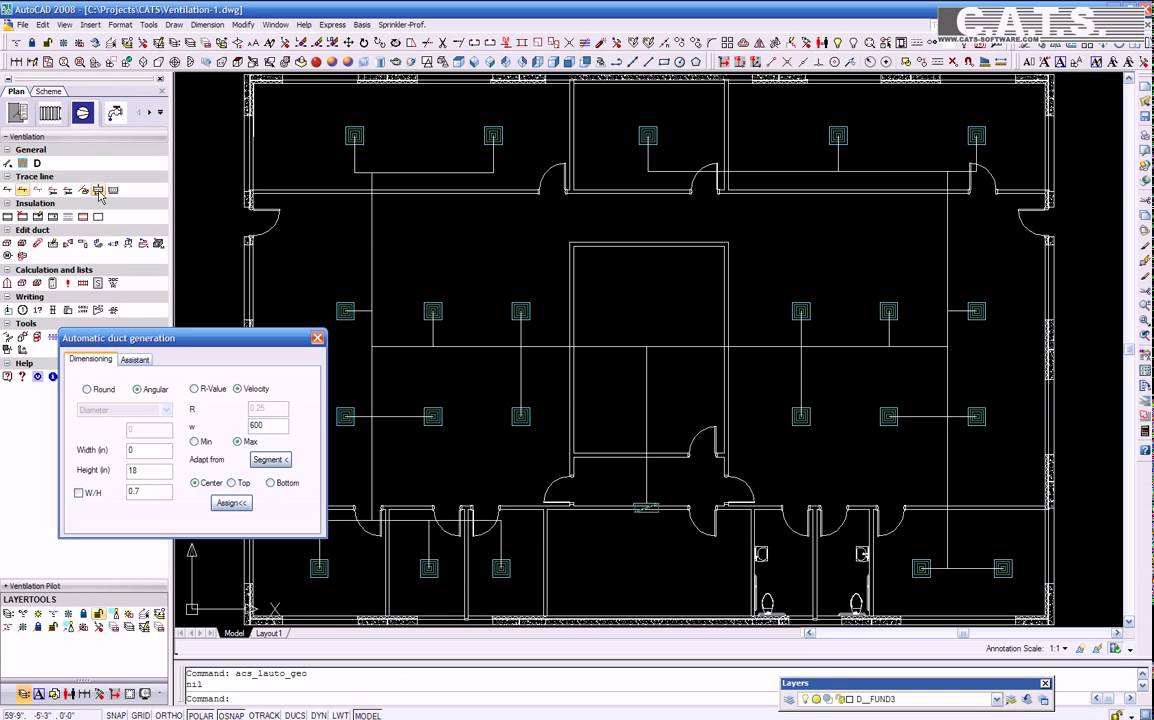Select the Max radio button
This screenshot has height=720, width=1154.
click(x=237, y=442)
